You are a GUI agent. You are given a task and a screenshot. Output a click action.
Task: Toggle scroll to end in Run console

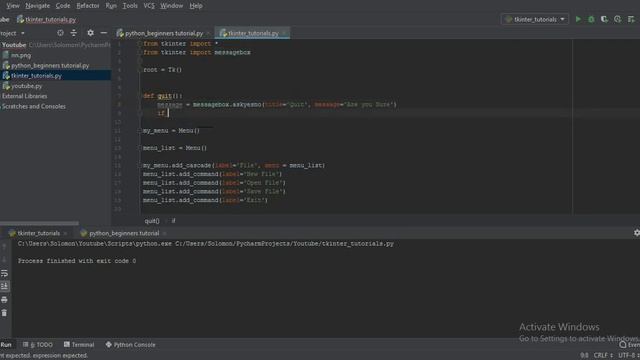pyautogui.click(x=4, y=286)
